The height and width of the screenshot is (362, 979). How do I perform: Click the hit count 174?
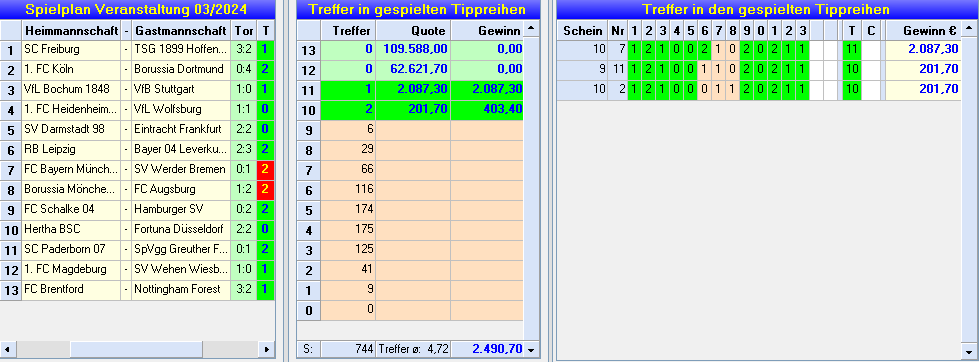point(348,210)
